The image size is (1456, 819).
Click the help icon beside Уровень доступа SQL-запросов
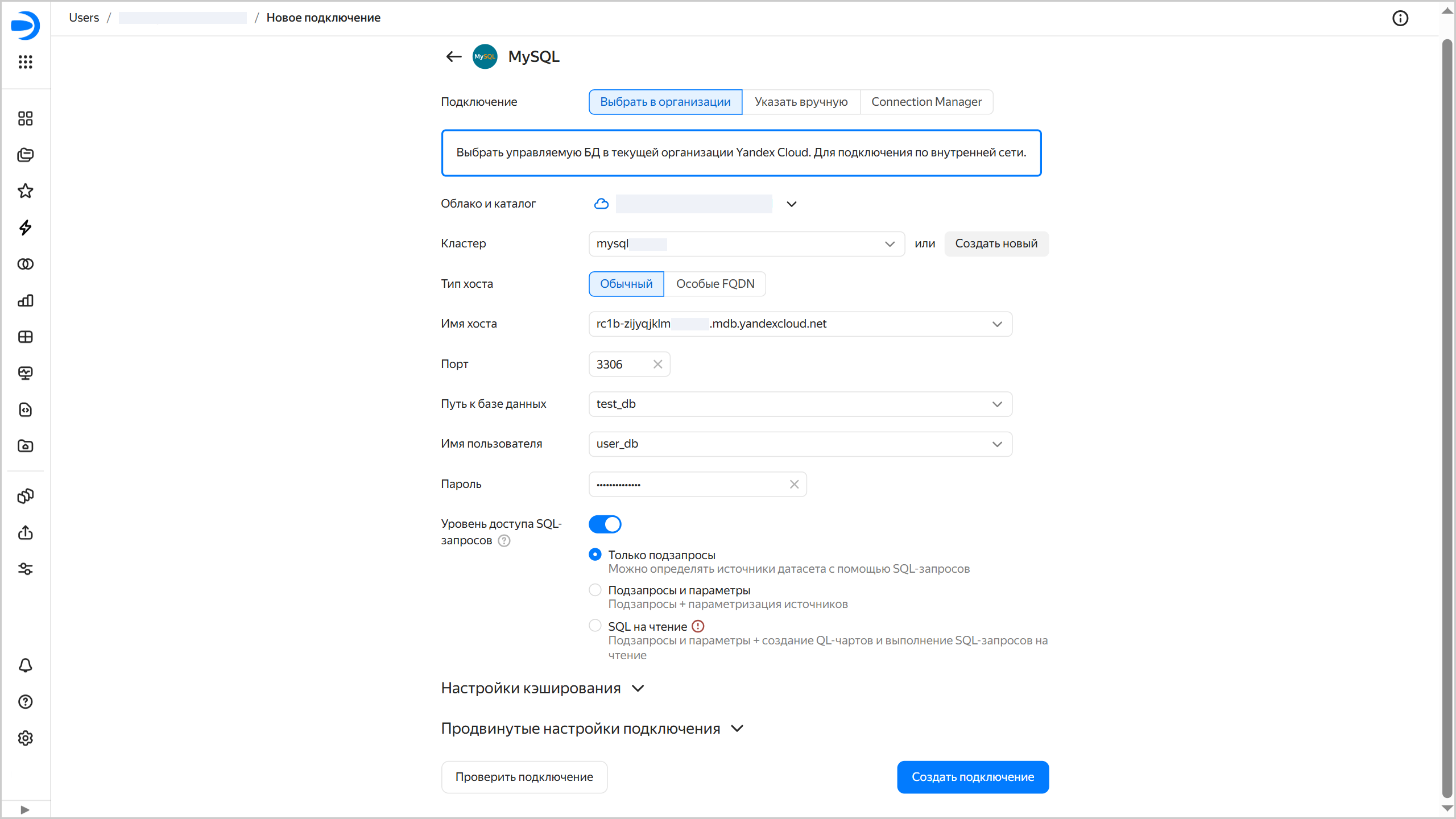coord(504,540)
